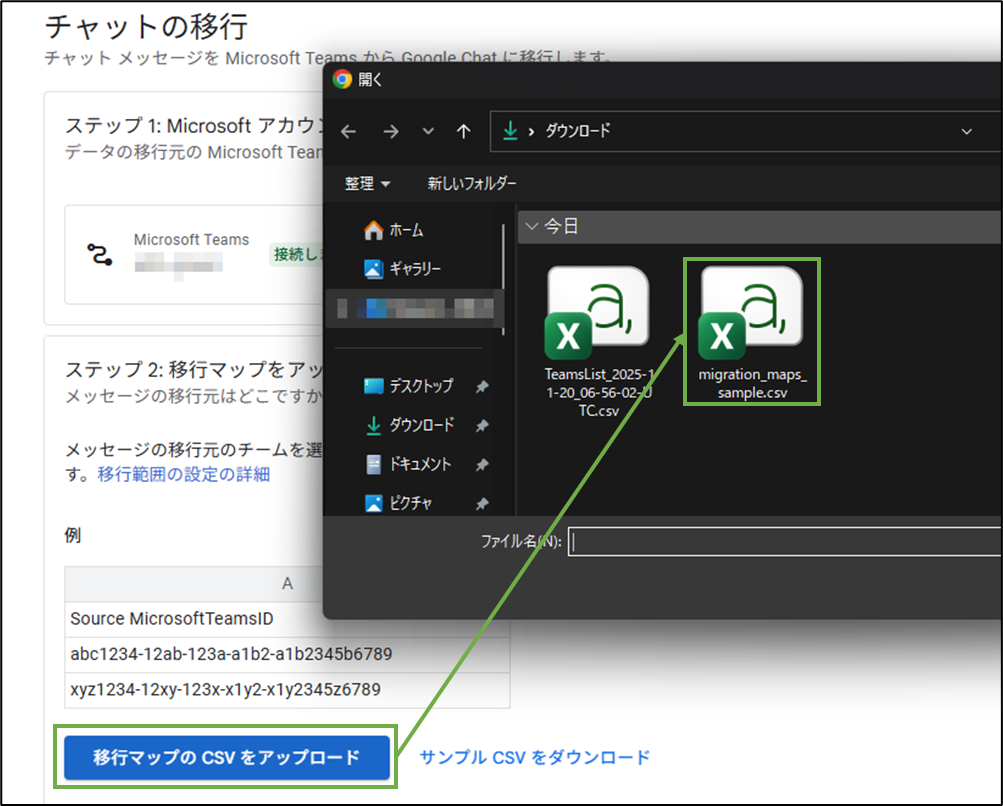Image resolution: width=1003 pixels, height=806 pixels.
Task: Click the navigation pane scrollbar
Action: 503,279
